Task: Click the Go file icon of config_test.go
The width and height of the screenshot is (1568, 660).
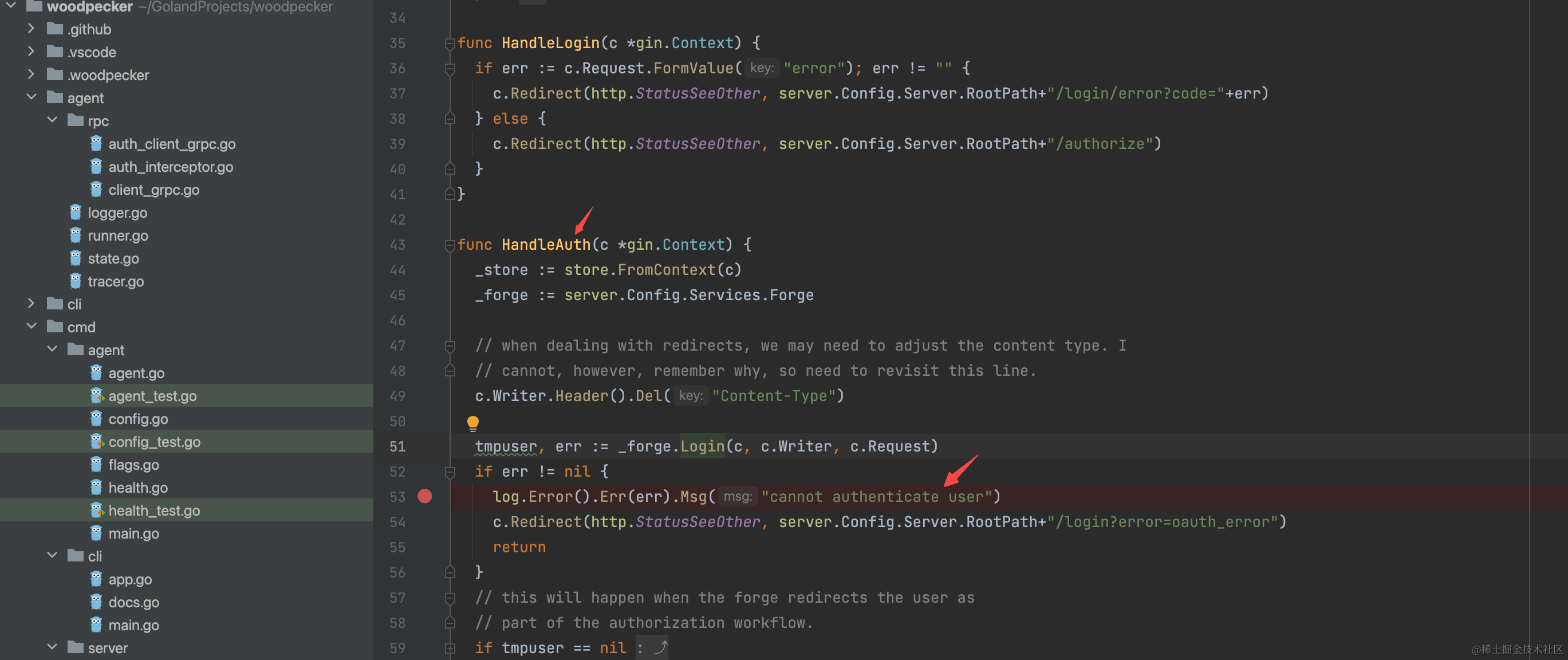Action: click(x=96, y=441)
